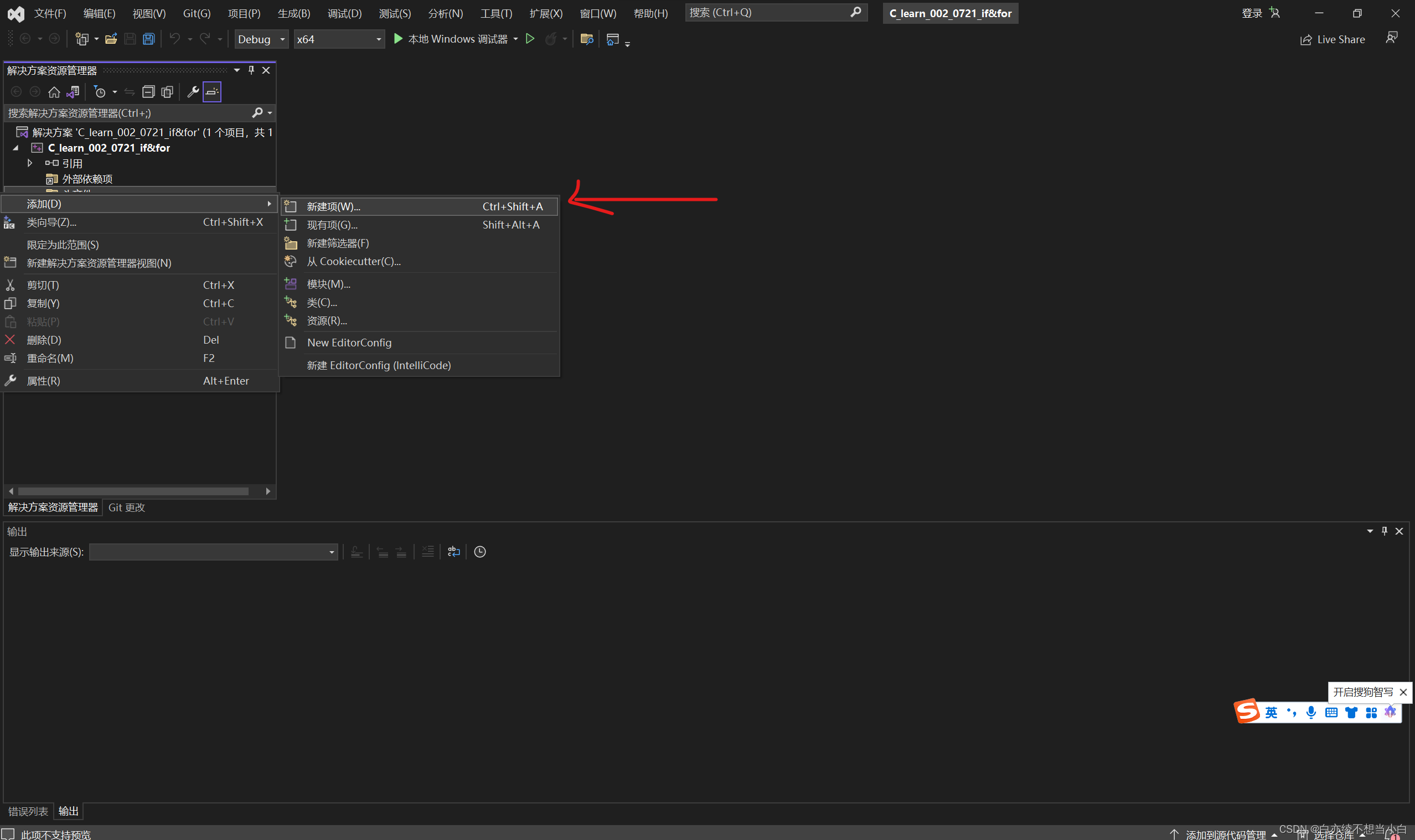Click the Open File folder icon

(111, 39)
